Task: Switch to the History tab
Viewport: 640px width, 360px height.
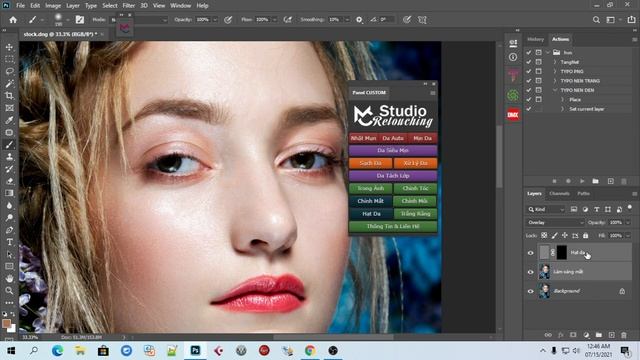Action: click(536, 39)
